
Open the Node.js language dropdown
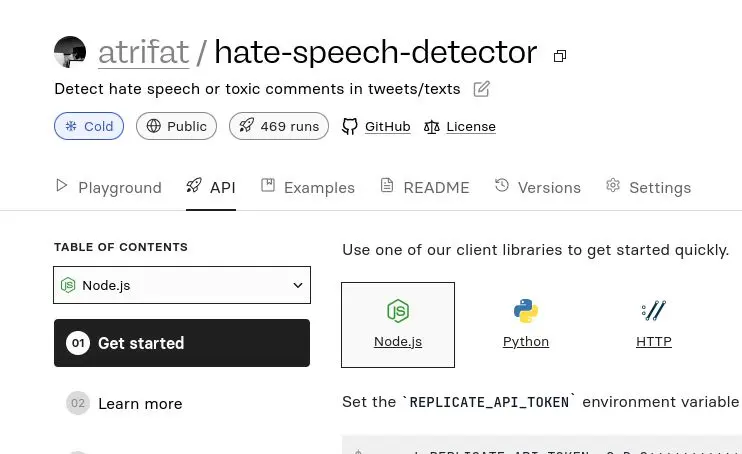pos(181,285)
